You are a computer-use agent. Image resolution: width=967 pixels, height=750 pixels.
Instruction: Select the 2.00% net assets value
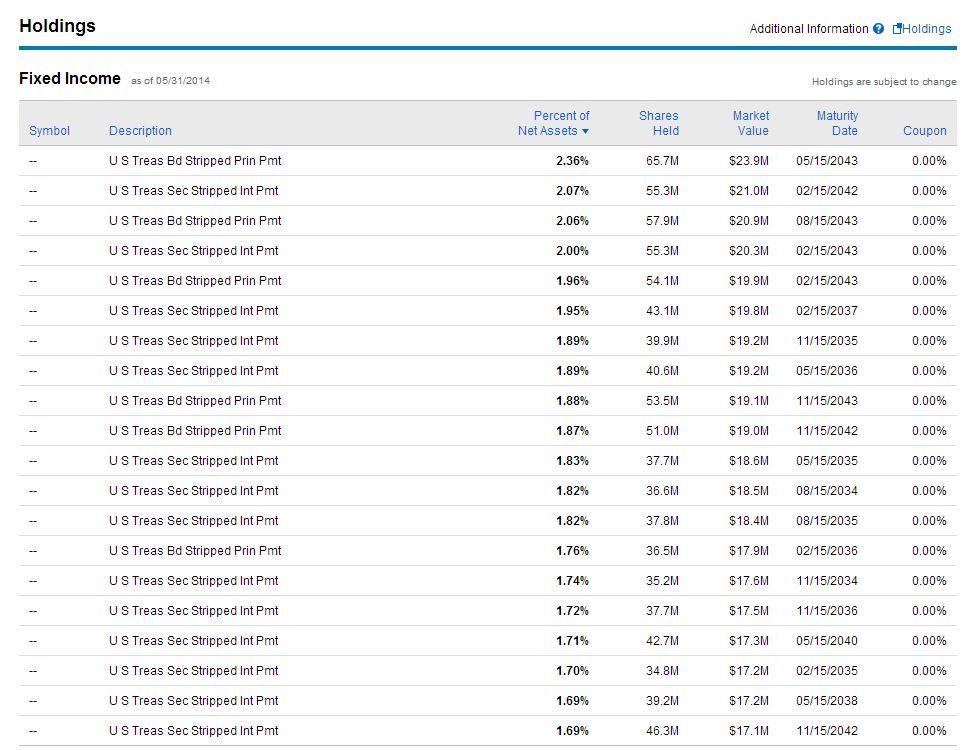pos(572,251)
